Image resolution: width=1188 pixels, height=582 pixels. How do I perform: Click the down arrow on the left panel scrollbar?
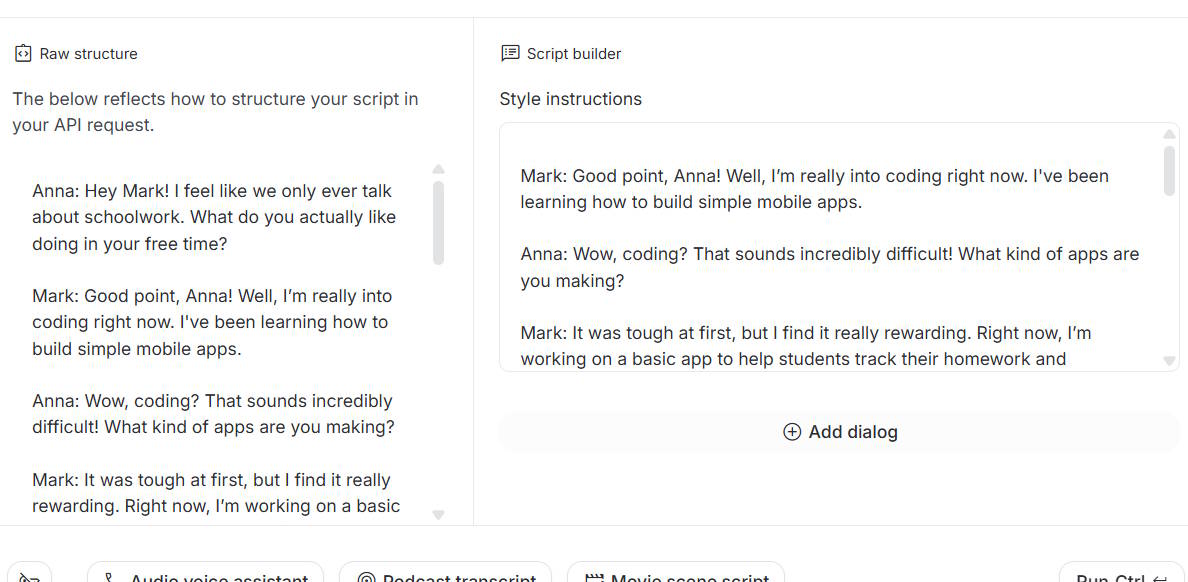coord(438,514)
